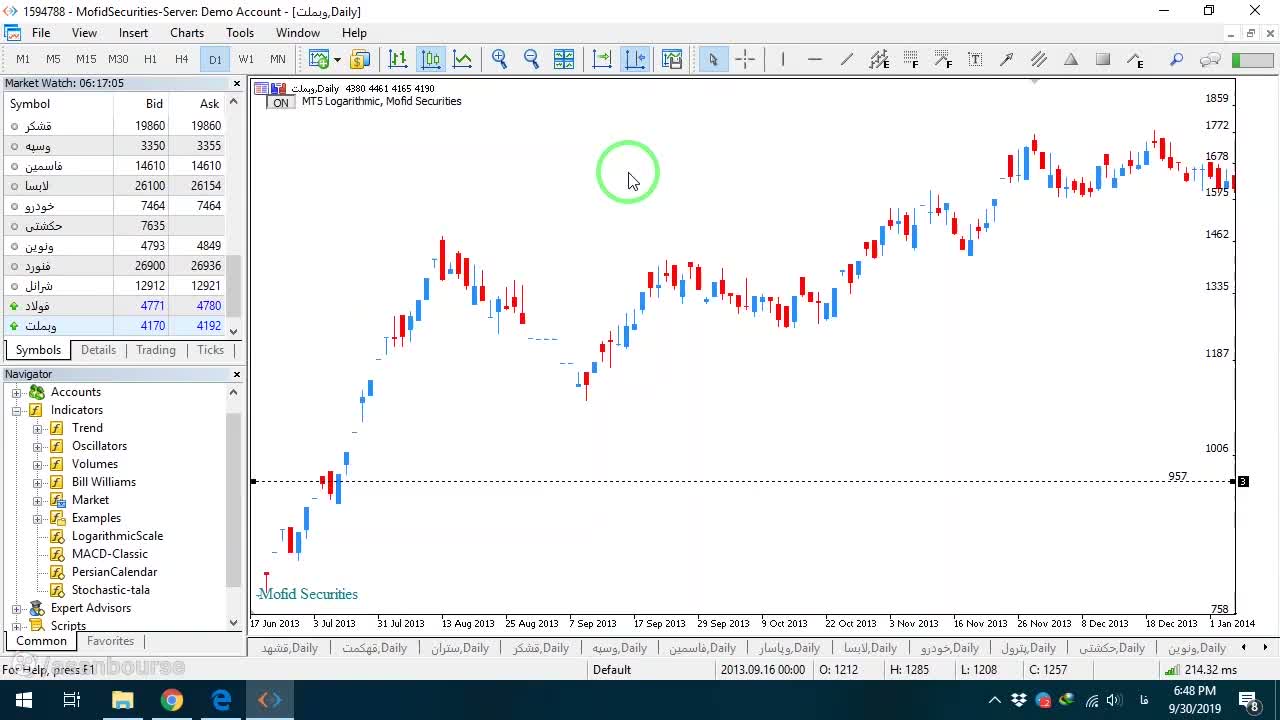Image resolution: width=1280 pixels, height=720 pixels.
Task: Click the Bid column header
Action: pyautogui.click(x=154, y=104)
